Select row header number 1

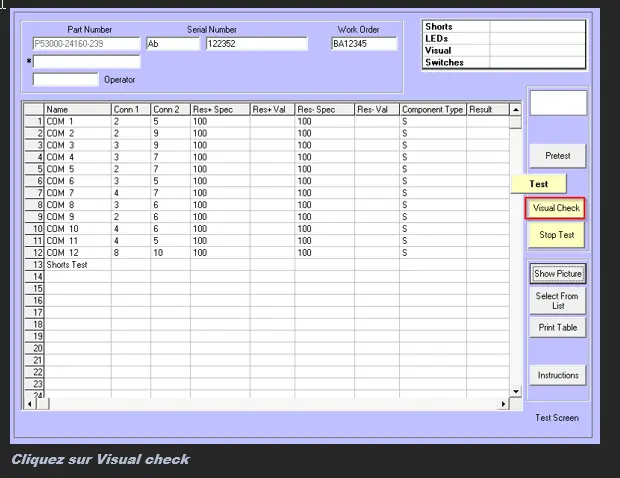pos(34,121)
